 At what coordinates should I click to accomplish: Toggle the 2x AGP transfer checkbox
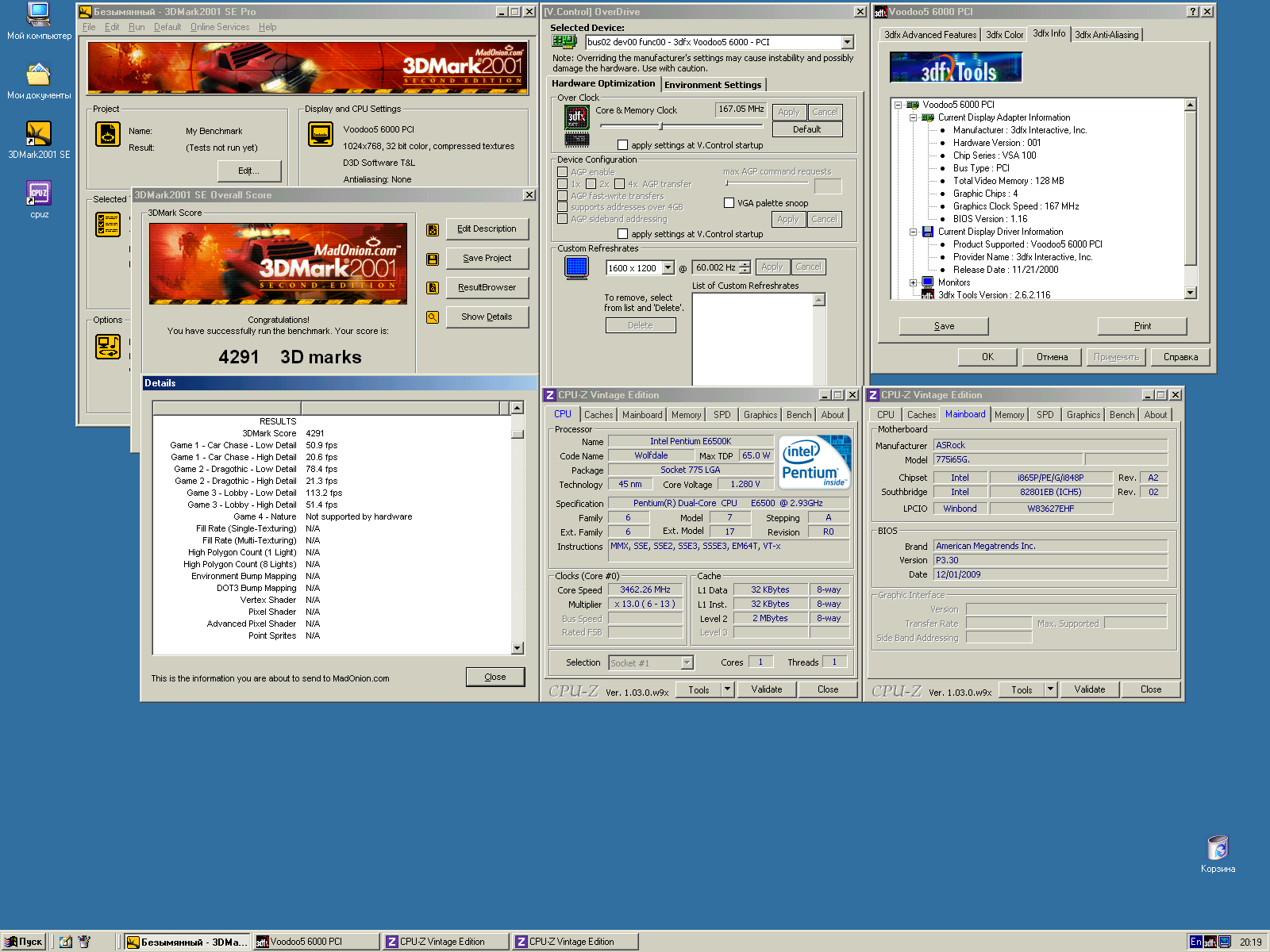coord(591,184)
